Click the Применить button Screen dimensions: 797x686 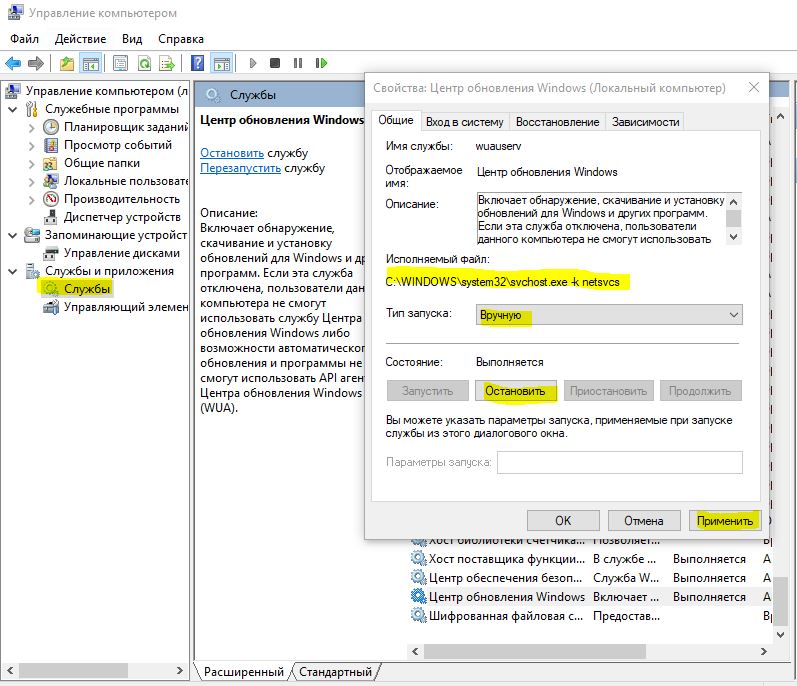tap(724, 521)
